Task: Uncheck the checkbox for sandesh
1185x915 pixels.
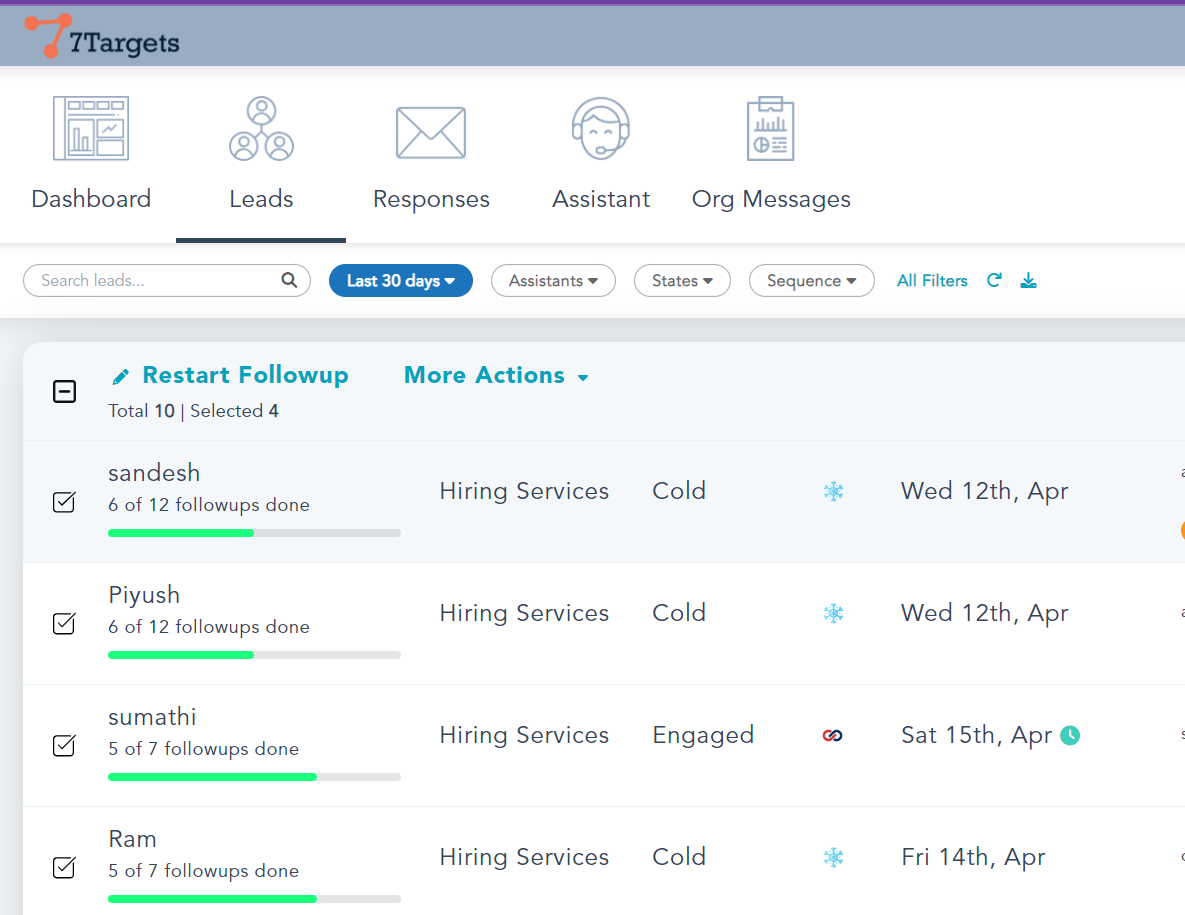Action: tap(64, 502)
